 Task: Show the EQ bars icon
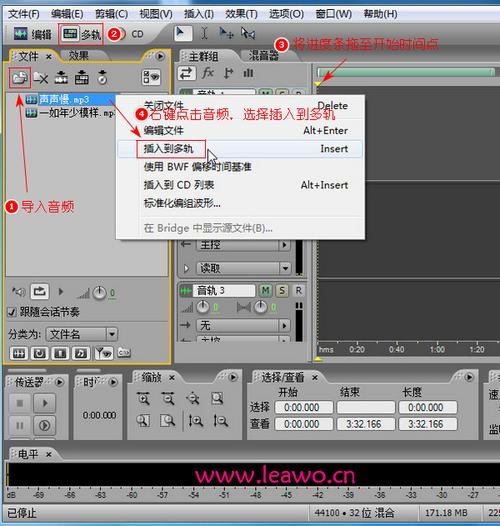click(248, 73)
